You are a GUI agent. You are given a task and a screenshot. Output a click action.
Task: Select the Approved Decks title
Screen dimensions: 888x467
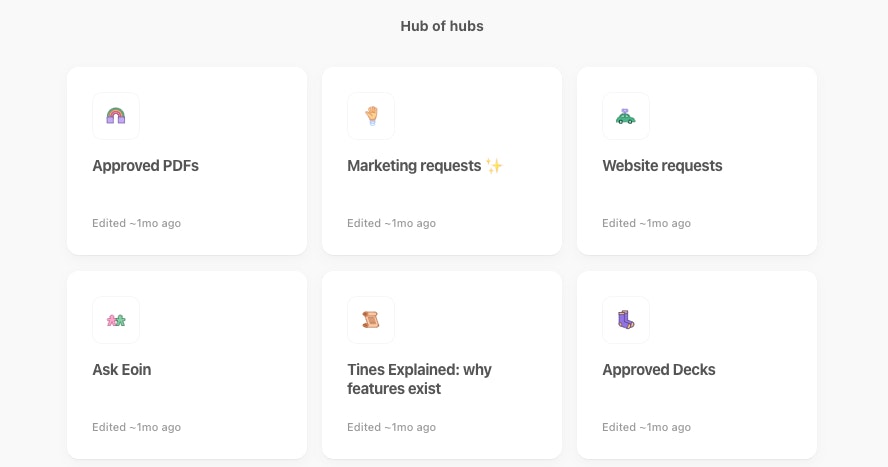pyautogui.click(x=659, y=370)
